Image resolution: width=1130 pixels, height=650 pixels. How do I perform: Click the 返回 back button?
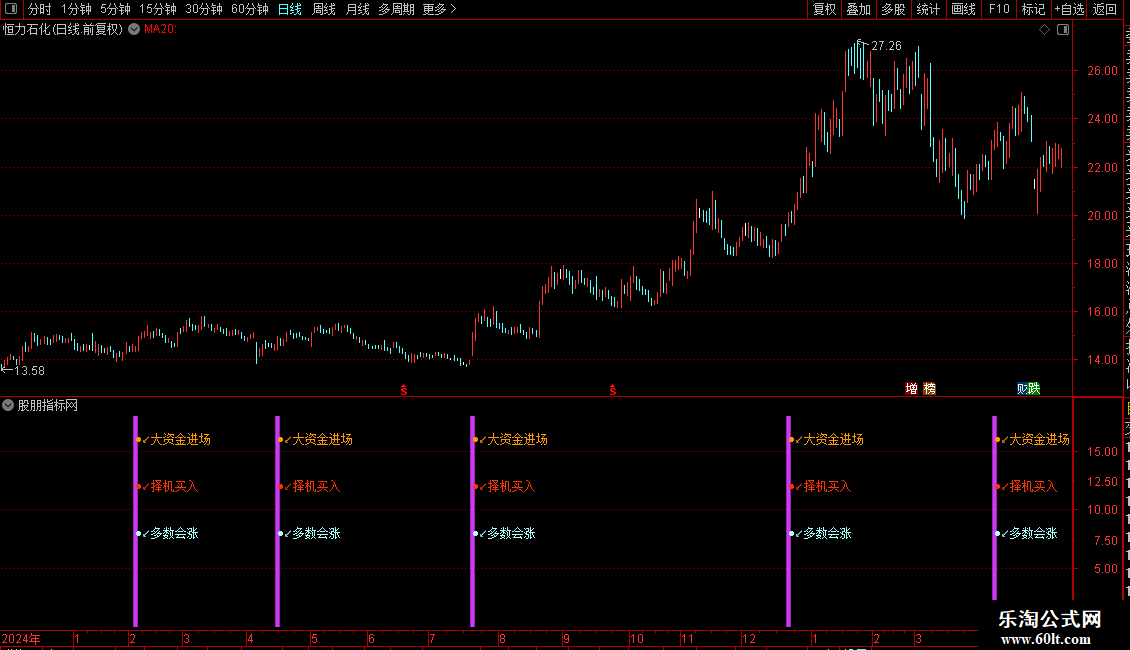tap(1104, 9)
